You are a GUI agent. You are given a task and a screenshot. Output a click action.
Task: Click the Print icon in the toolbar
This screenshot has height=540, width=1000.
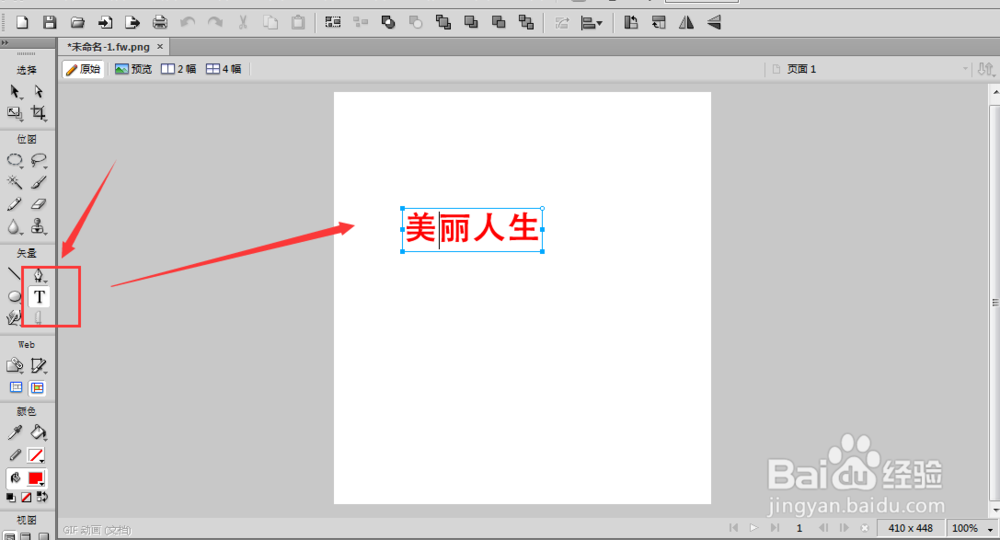pyautogui.click(x=160, y=22)
